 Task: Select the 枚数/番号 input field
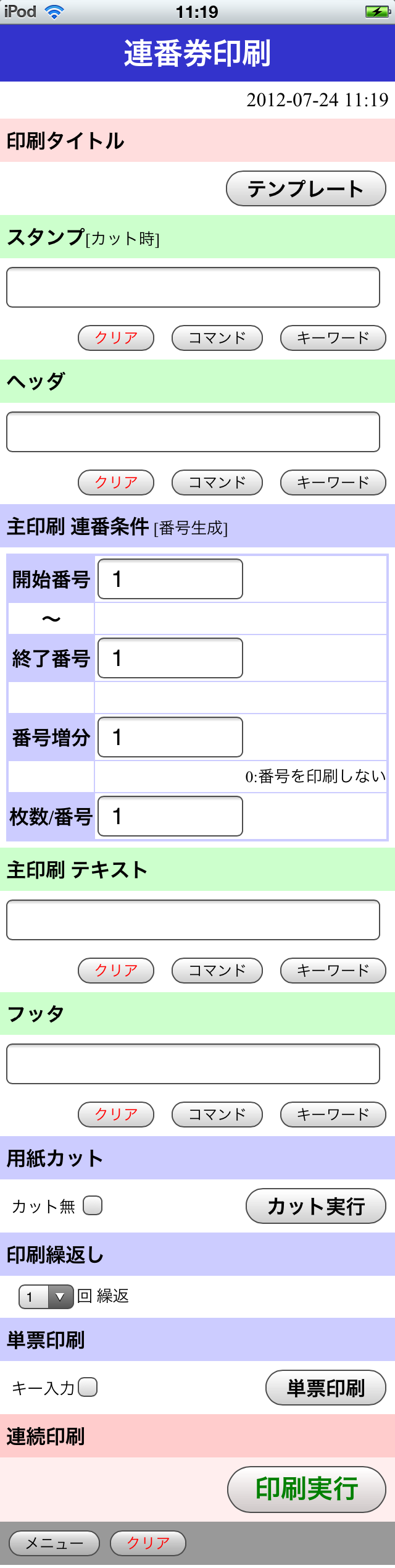(170, 816)
